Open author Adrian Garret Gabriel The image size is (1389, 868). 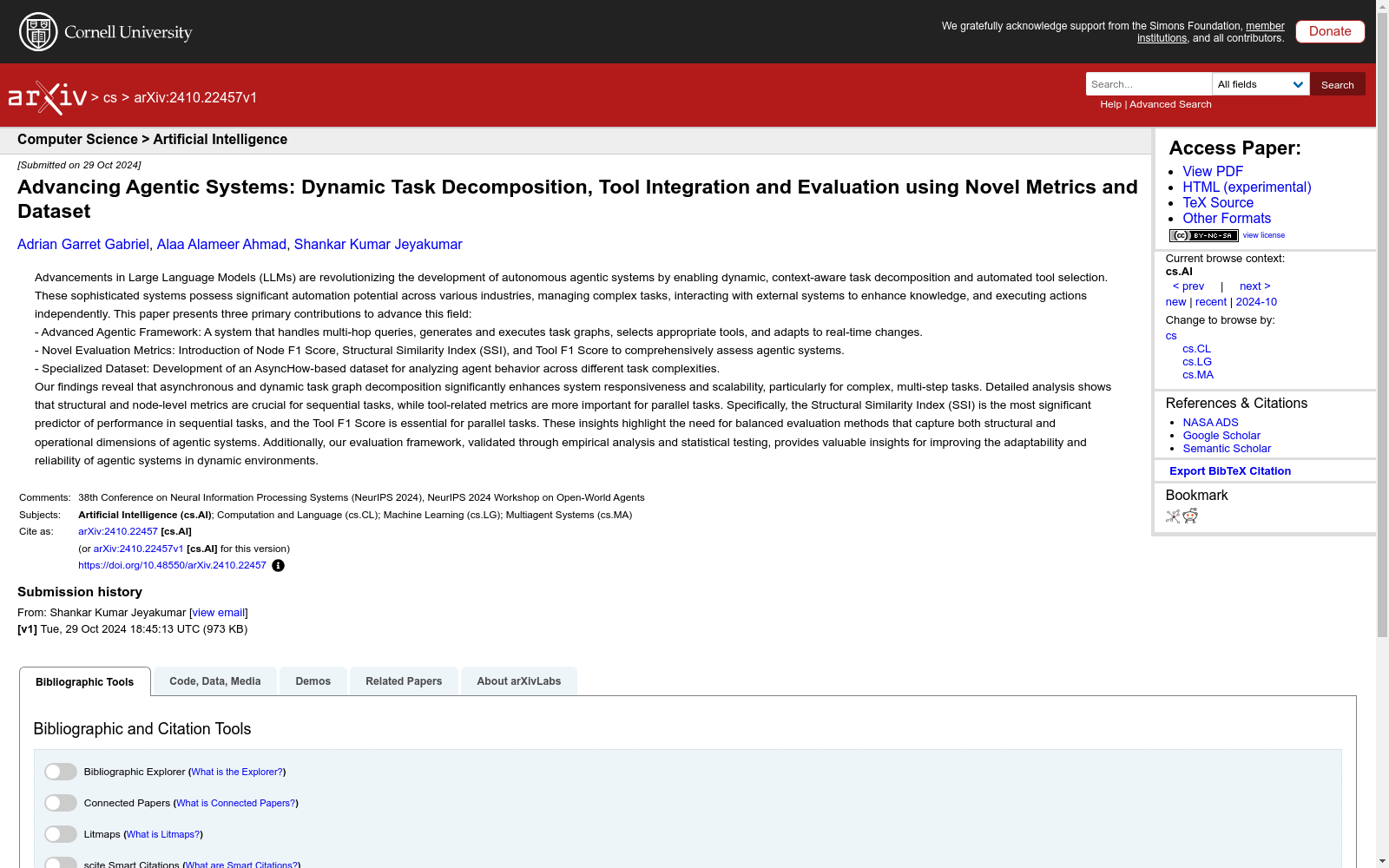(83, 245)
